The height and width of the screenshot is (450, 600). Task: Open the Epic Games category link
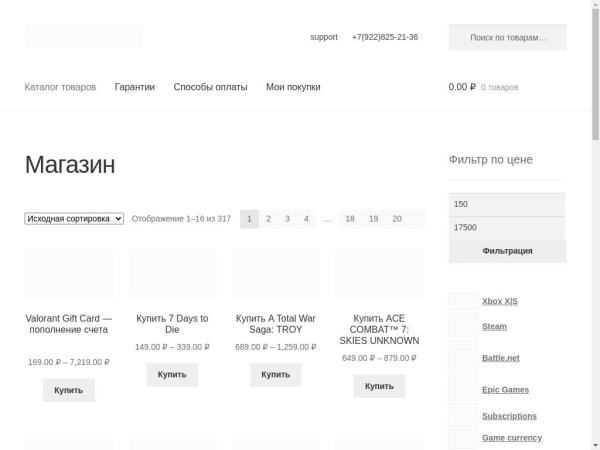pyautogui.click(x=505, y=390)
